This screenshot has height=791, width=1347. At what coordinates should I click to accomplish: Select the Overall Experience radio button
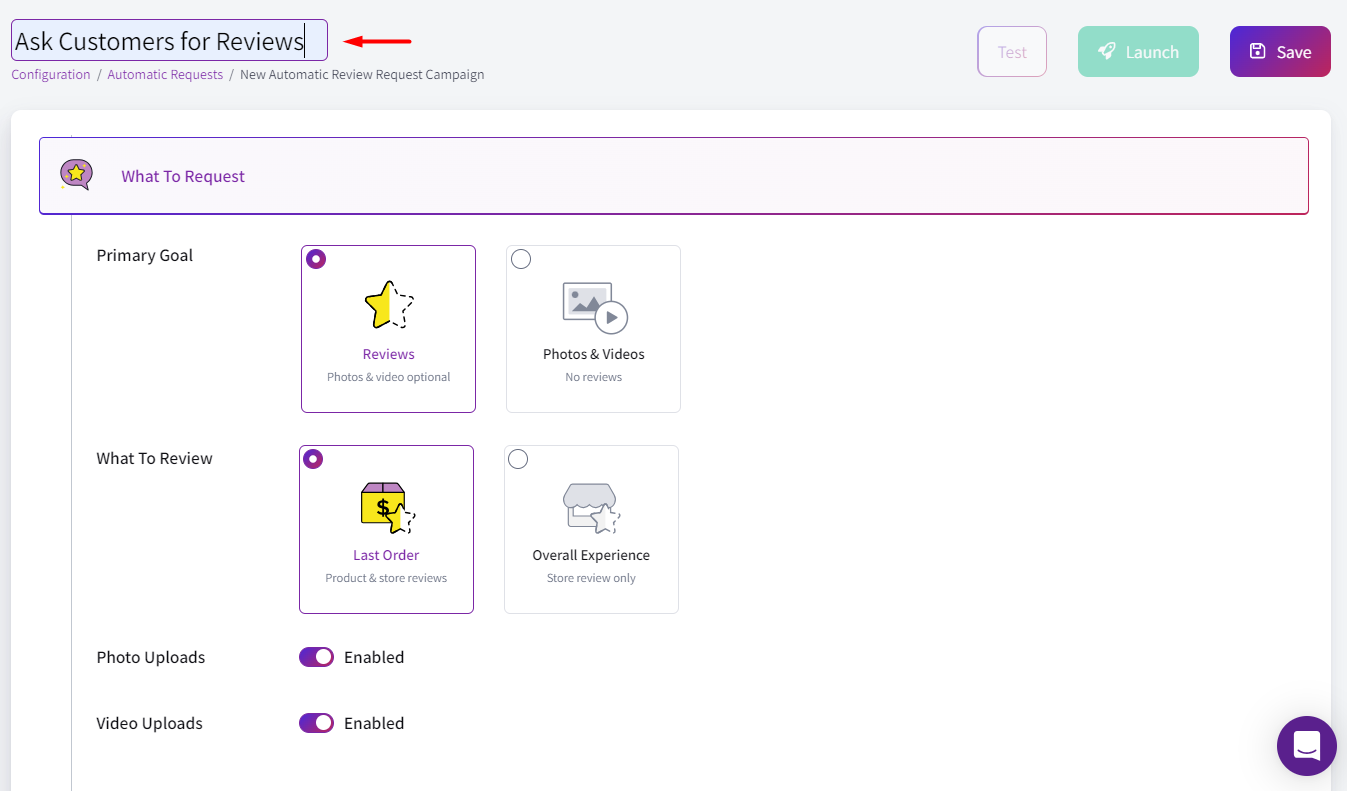click(518, 459)
